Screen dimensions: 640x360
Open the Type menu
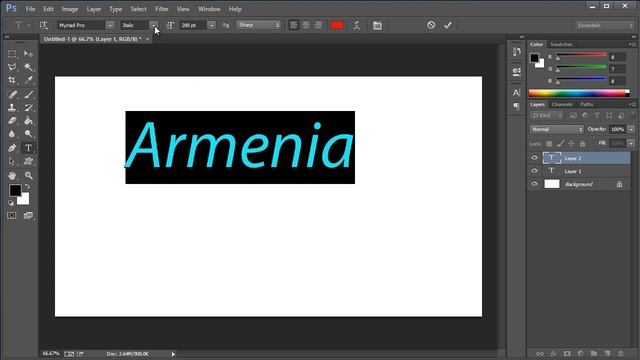(116, 9)
